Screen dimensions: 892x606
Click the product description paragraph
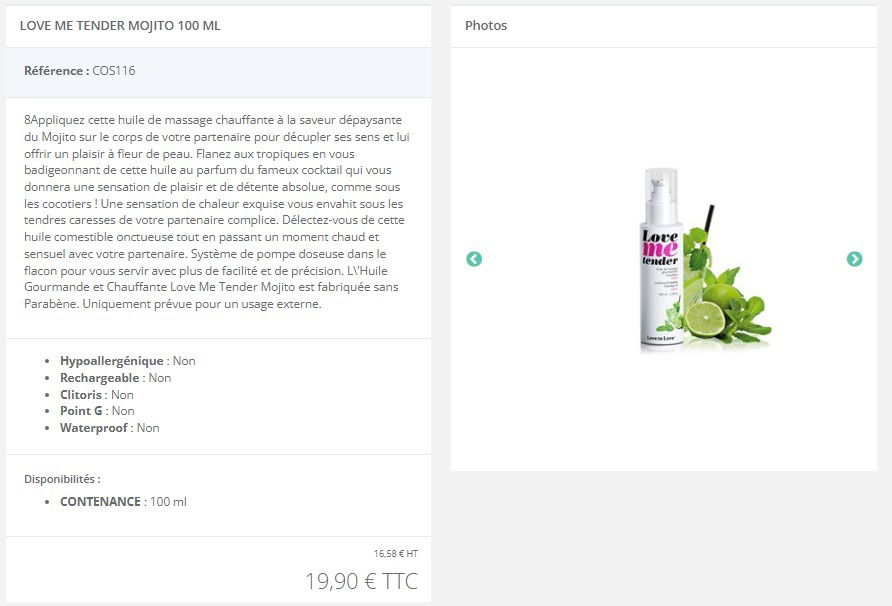tap(217, 212)
